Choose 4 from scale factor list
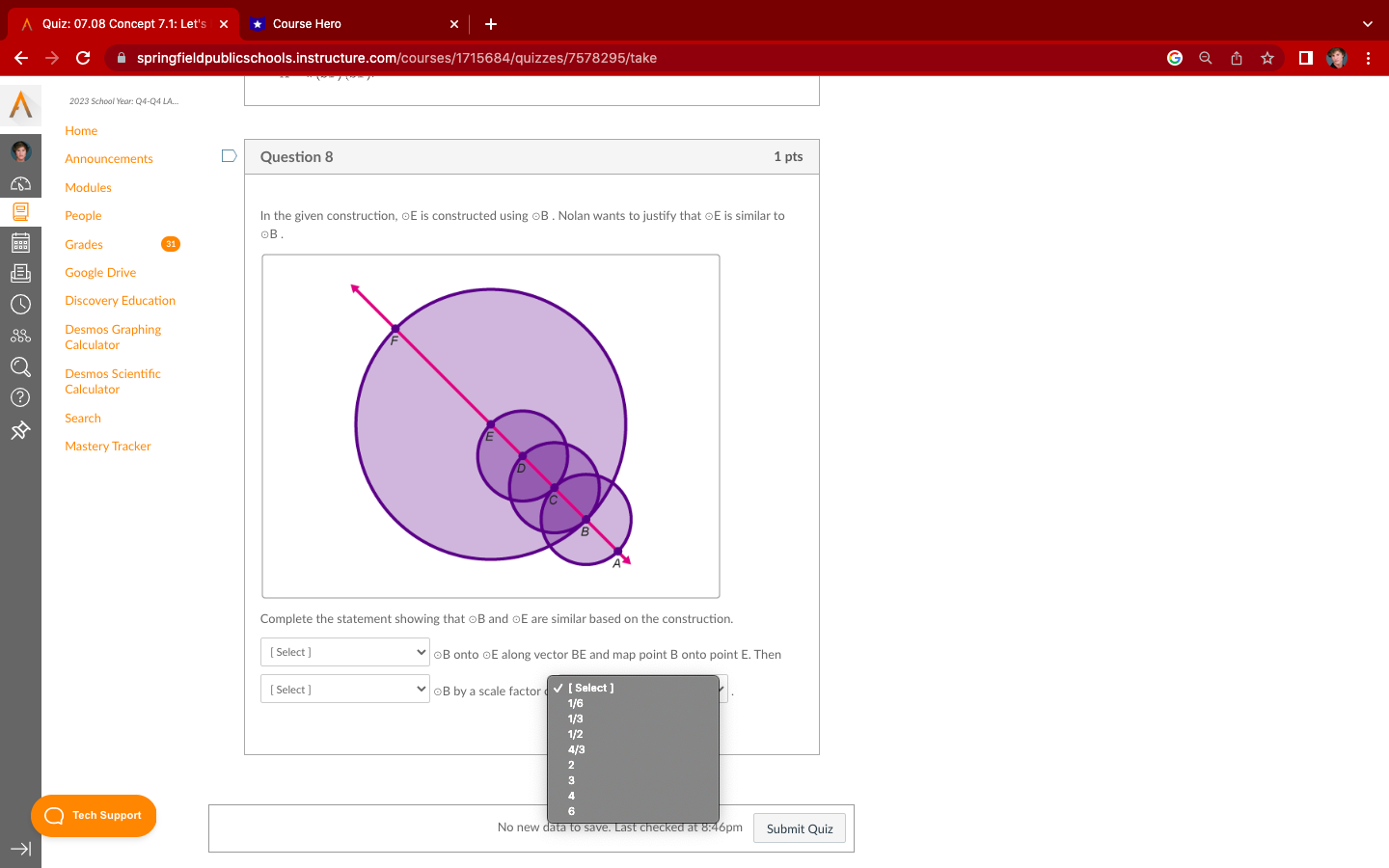The width and height of the screenshot is (1389, 868). (x=633, y=796)
